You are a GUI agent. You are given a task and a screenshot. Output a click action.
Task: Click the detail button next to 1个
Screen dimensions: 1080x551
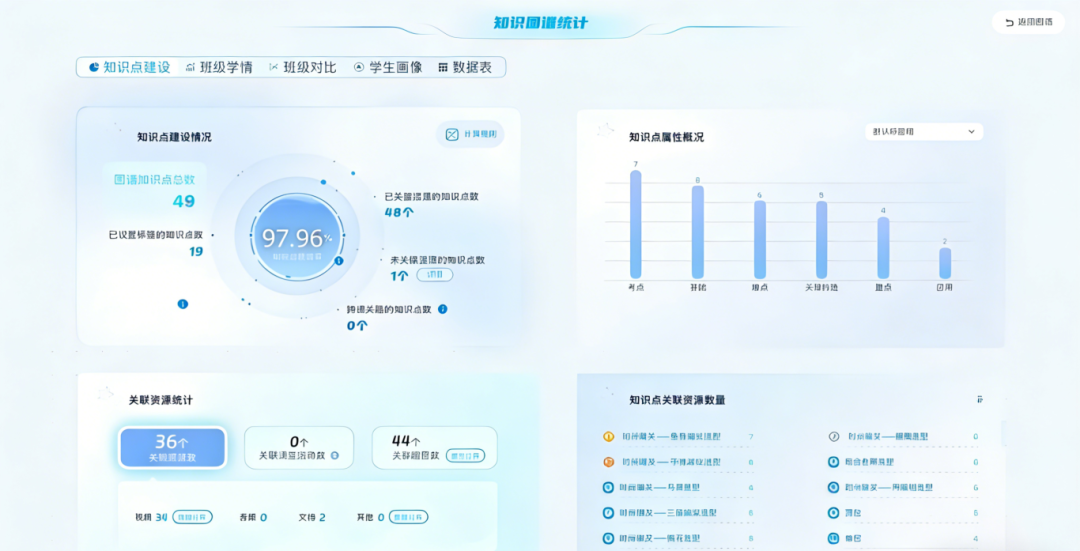pos(434,275)
